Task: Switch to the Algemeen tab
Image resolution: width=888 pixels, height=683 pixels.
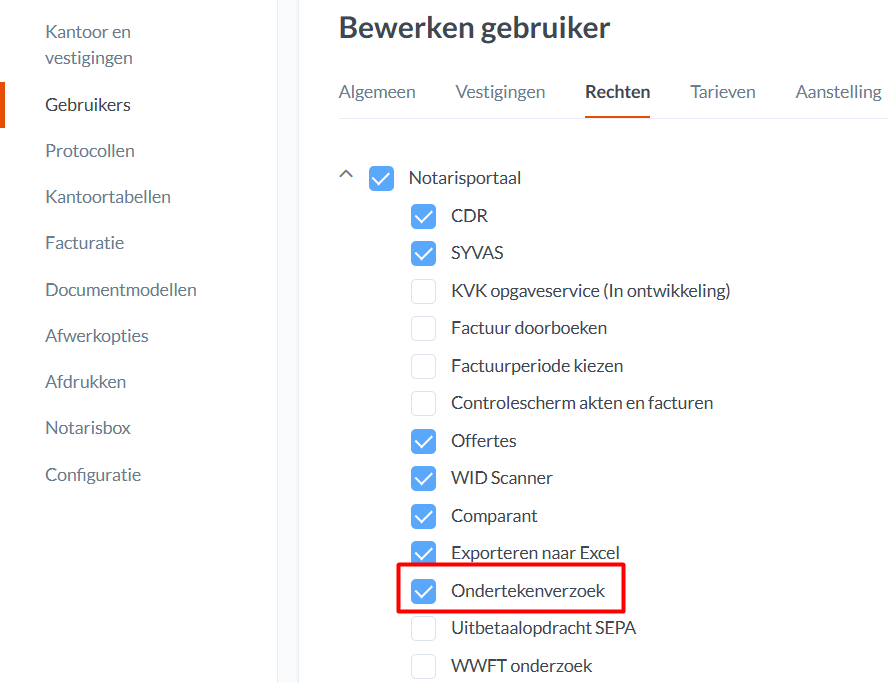Action: pyautogui.click(x=377, y=92)
